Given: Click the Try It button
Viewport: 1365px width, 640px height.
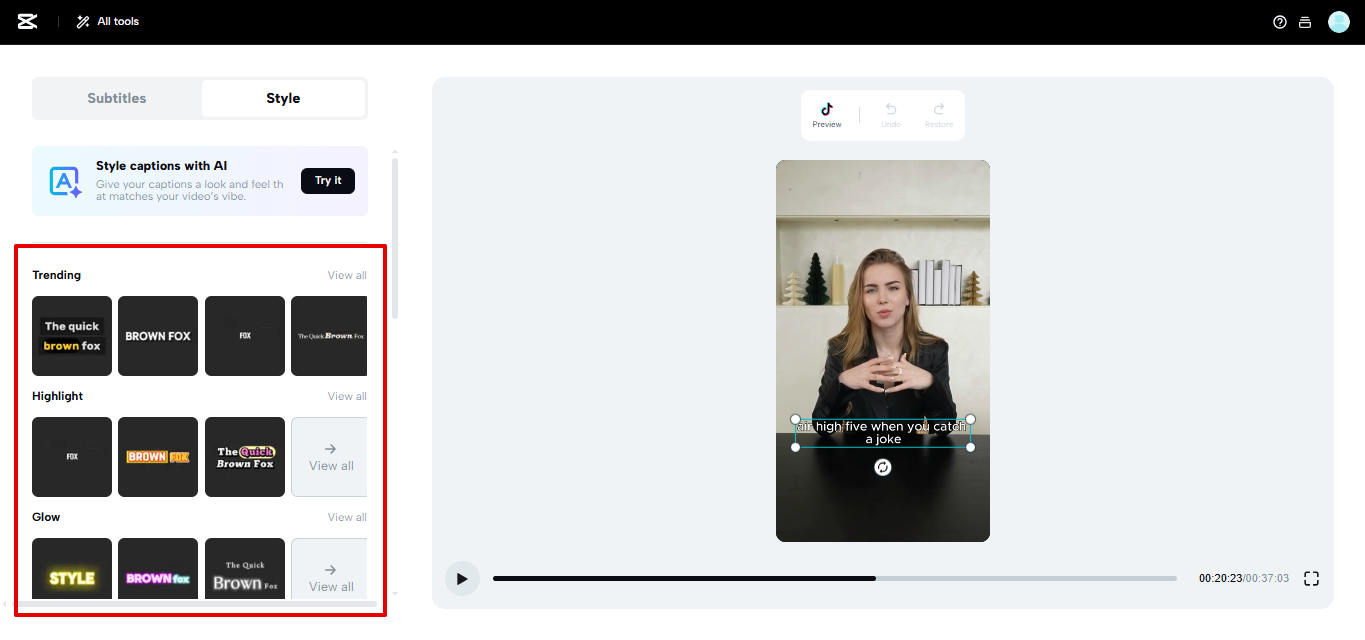Looking at the screenshot, I should [x=328, y=181].
